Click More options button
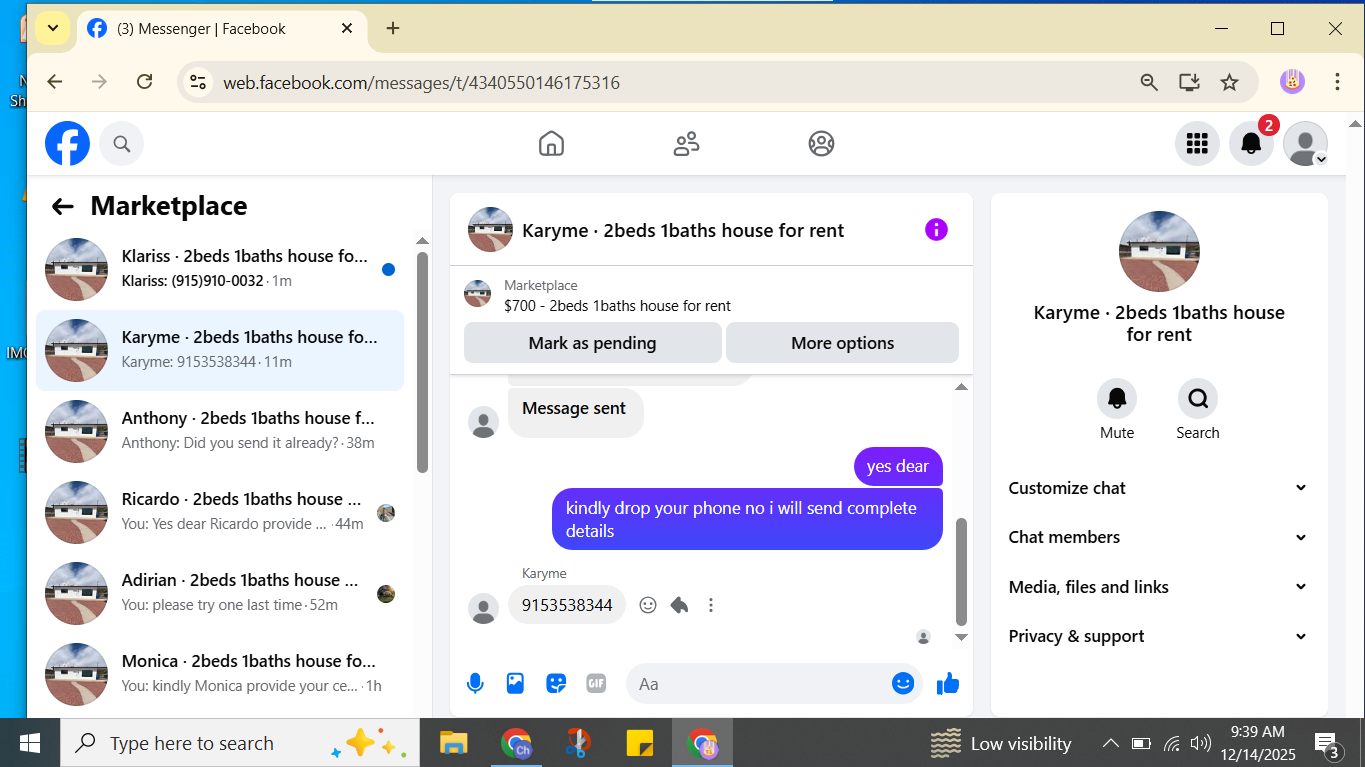The height and width of the screenshot is (767, 1365). (842, 343)
